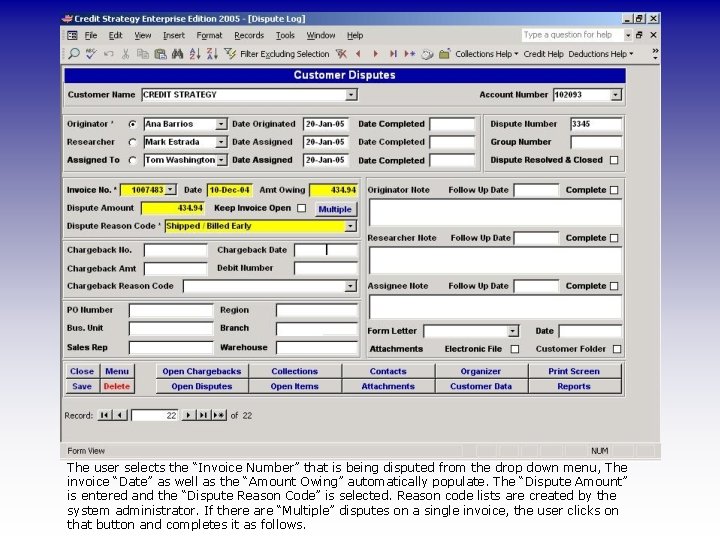Click the phone dialer toolbar icon
Screen dimensions: 720x540
[x=427, y=54]
